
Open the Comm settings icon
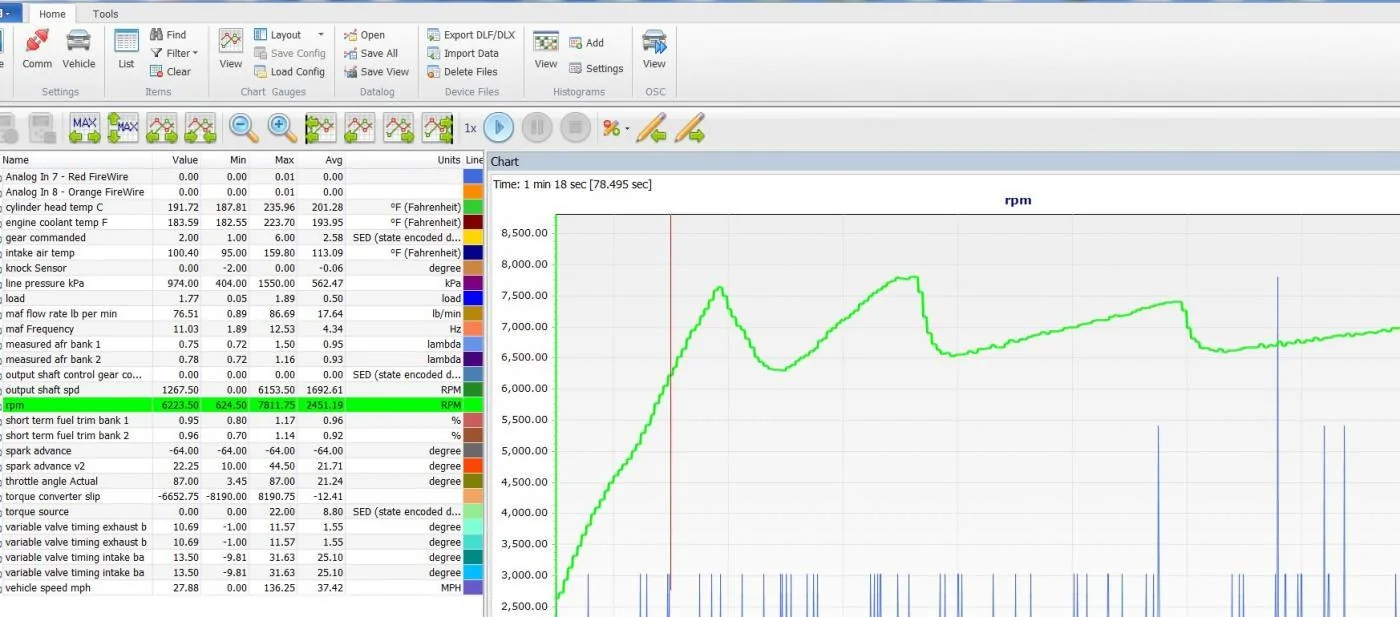(x=37, y=49)
